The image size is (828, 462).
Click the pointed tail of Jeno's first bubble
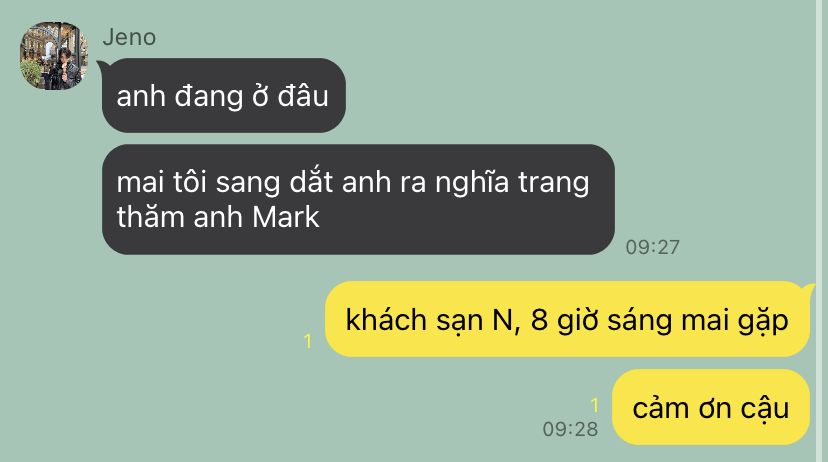(106, 67)
